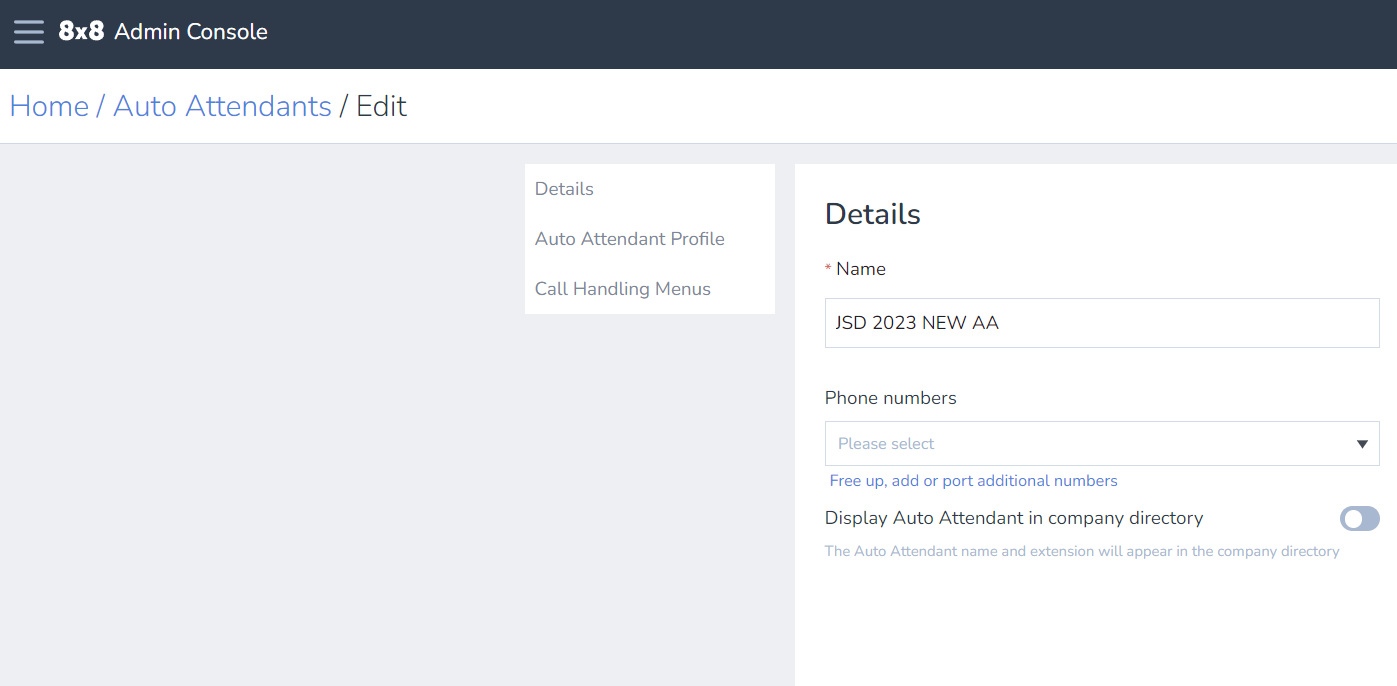Click the Phone numbers label
The height and width of the screenshot is (686, 1397).
[x=890, y=398]
